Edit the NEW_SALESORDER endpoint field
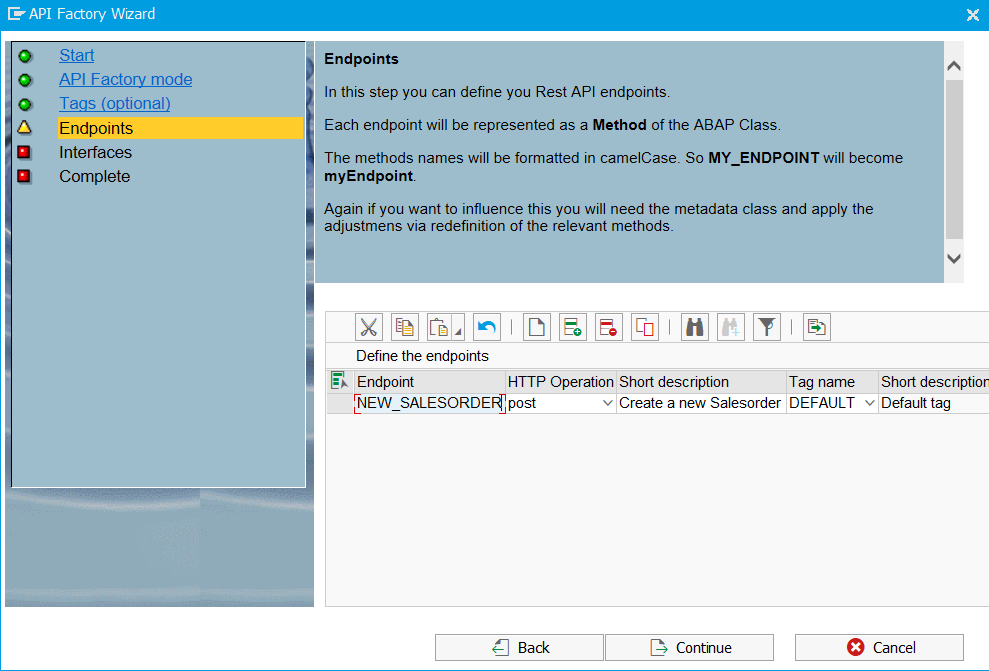Image resolution: width=989 pixels, height=671 pixels. (x=429, y=403)
